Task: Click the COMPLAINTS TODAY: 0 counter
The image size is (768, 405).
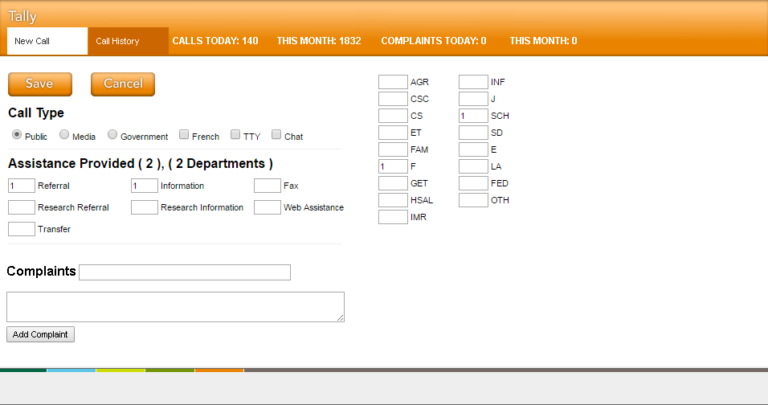Action: 433,41
